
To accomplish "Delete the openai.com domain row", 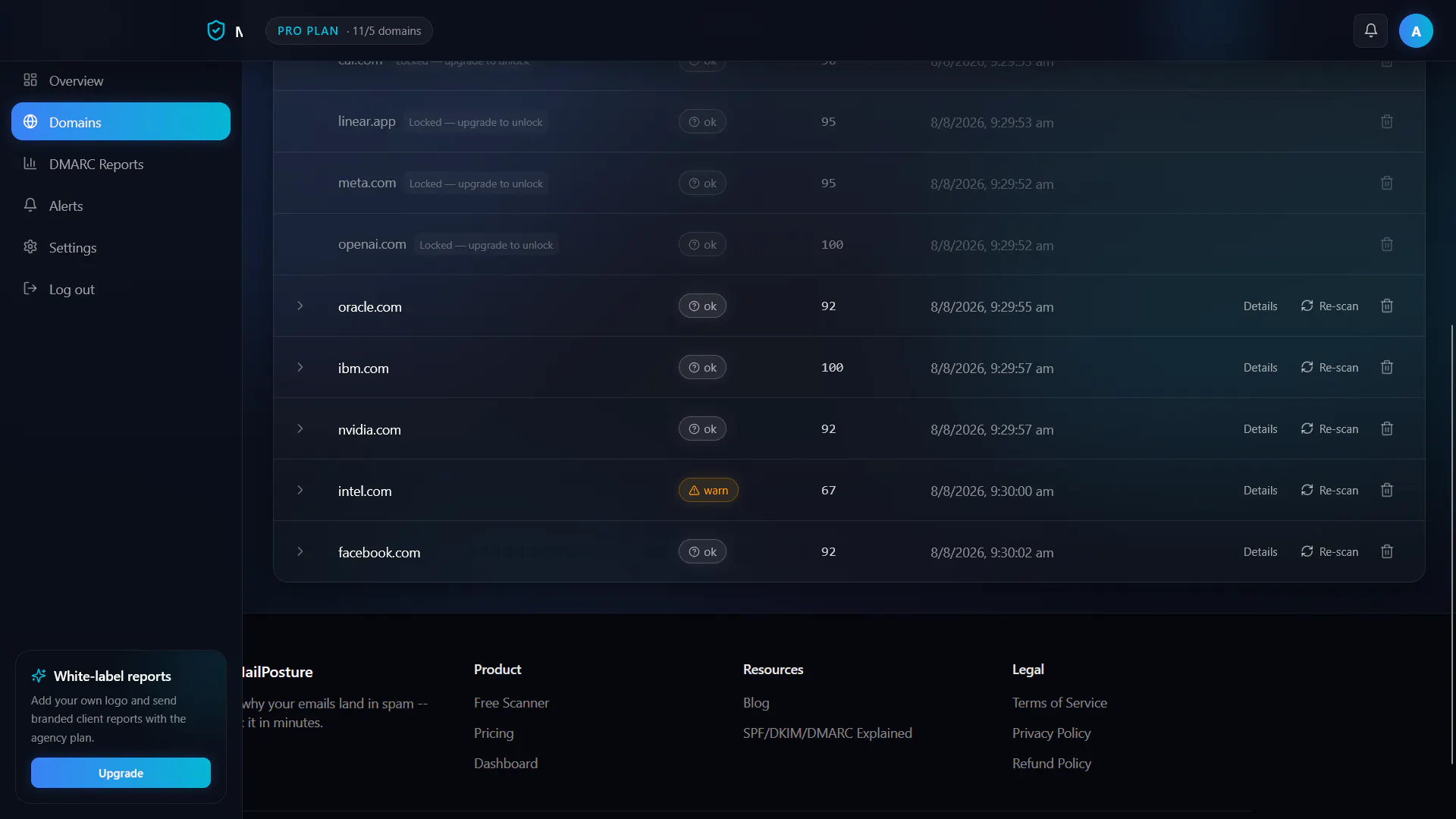I will tap(1387, 244).
